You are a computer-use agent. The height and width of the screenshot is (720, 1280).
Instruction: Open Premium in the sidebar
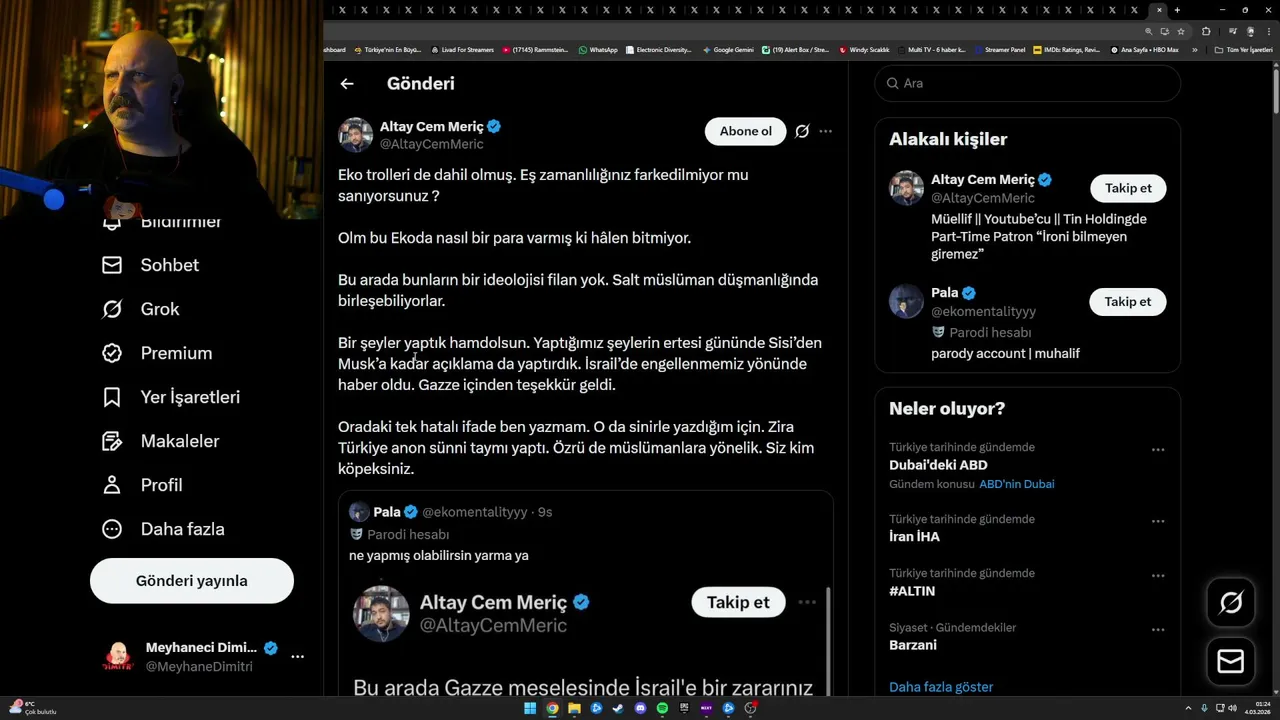click(x=158, y=353)
